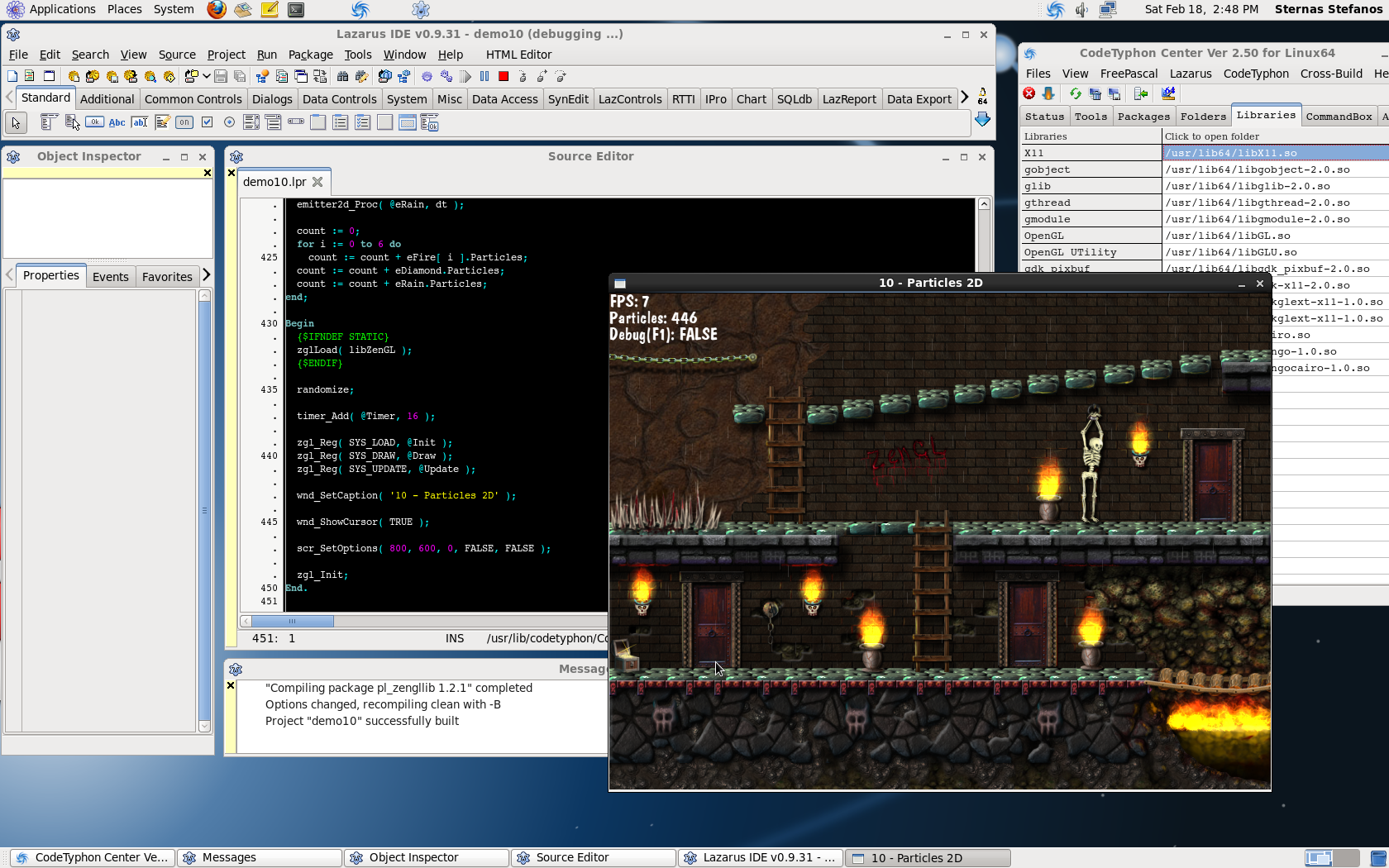Click the /usr/lib64/libGL.so library path

(1228, 236)
